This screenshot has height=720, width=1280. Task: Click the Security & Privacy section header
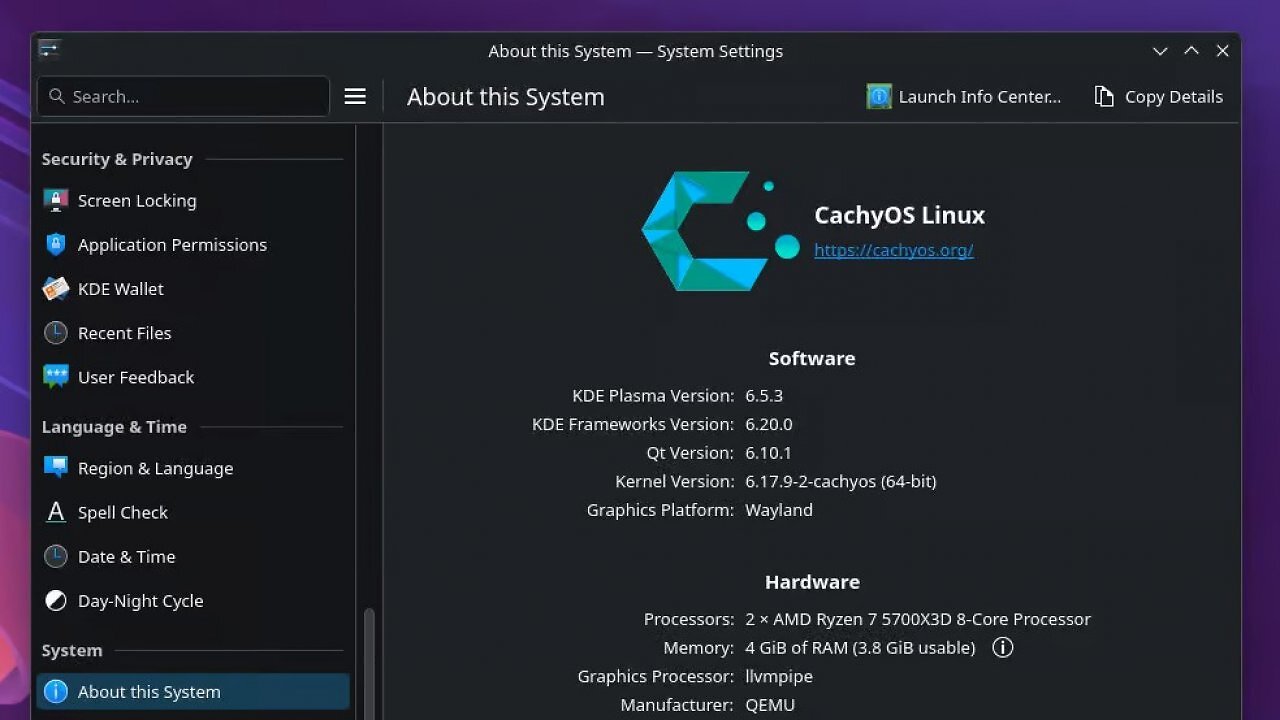pyautogui.click(x=117, y=159)
